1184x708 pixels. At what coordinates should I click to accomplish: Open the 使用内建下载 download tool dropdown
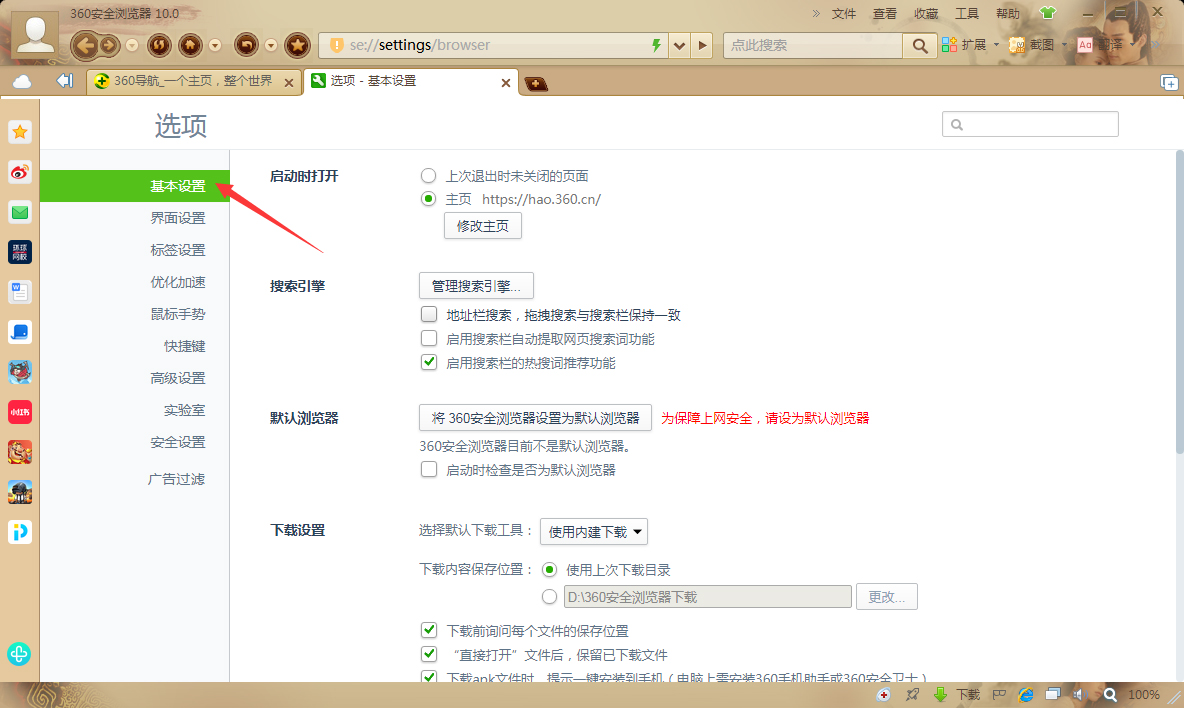[594, 531]
